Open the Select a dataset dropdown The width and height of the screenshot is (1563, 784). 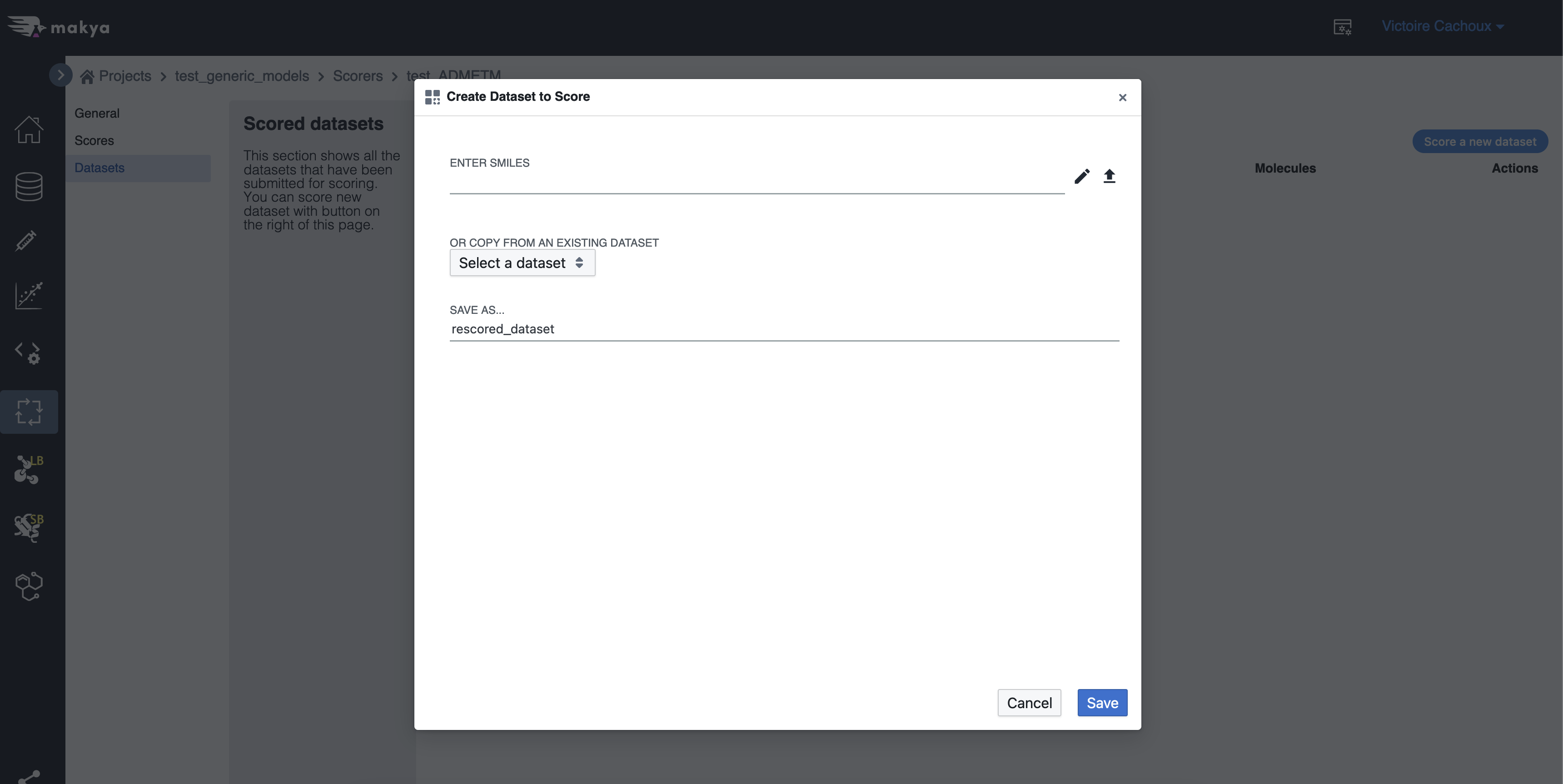click(x=522, y=263)
